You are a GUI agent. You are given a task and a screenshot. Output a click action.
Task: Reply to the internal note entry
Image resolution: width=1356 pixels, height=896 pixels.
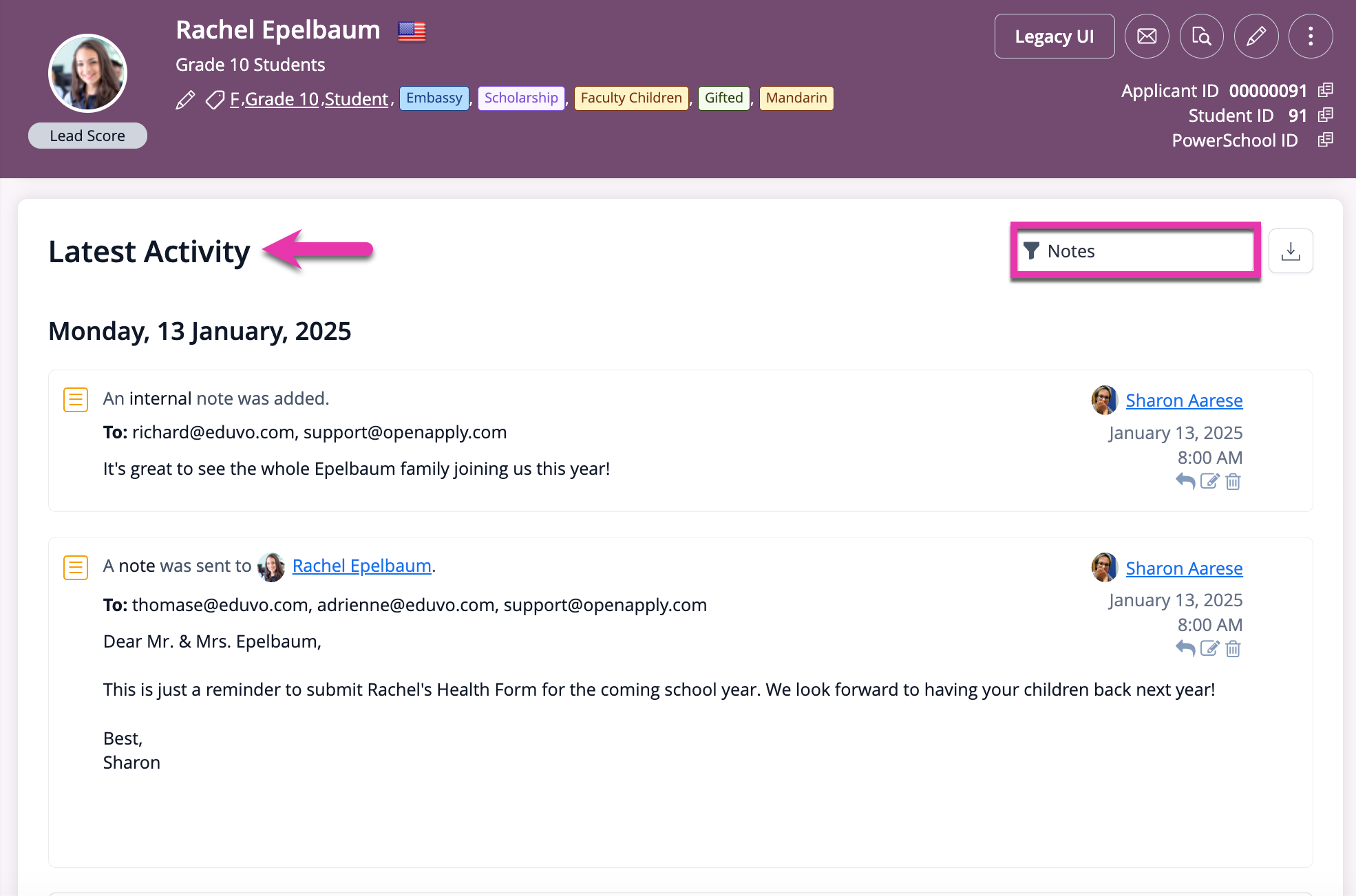(x=1185, y=481)
